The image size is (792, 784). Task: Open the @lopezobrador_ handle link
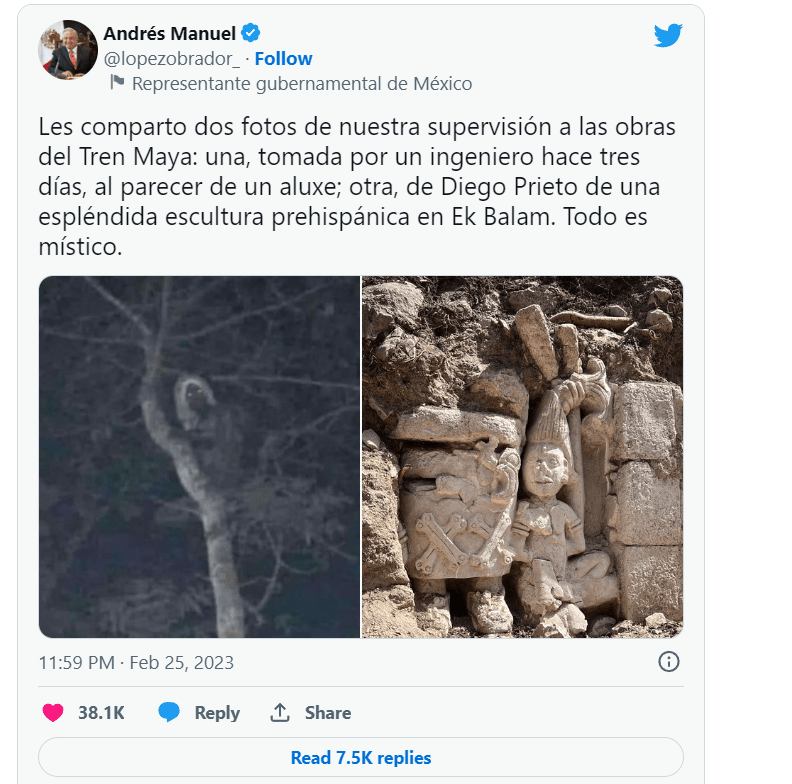[172, 59]
